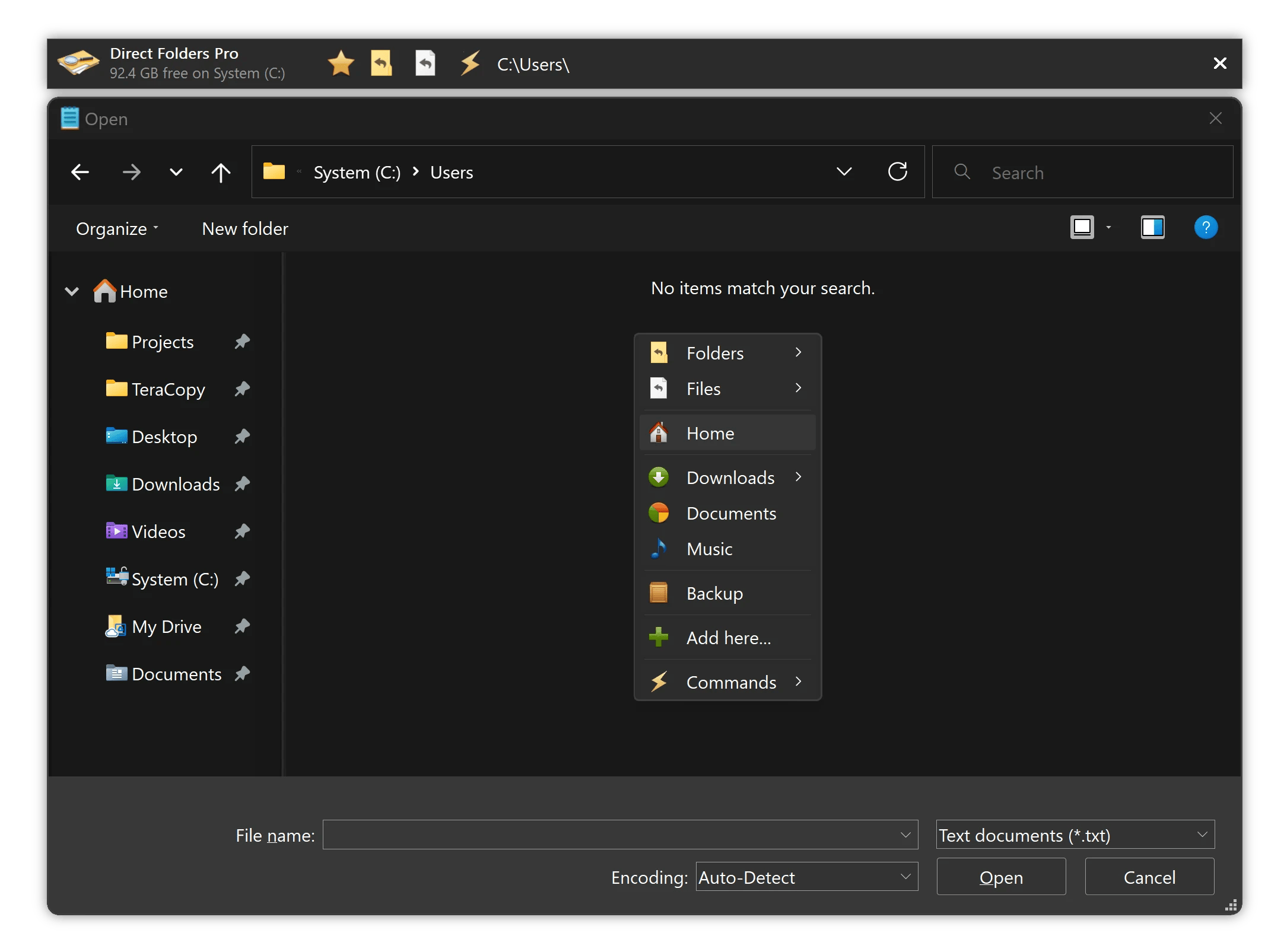Image resolution: width=1284 pixels, height=952 pixels.
Task: Go up one folder level
Action: click(221, 173)
